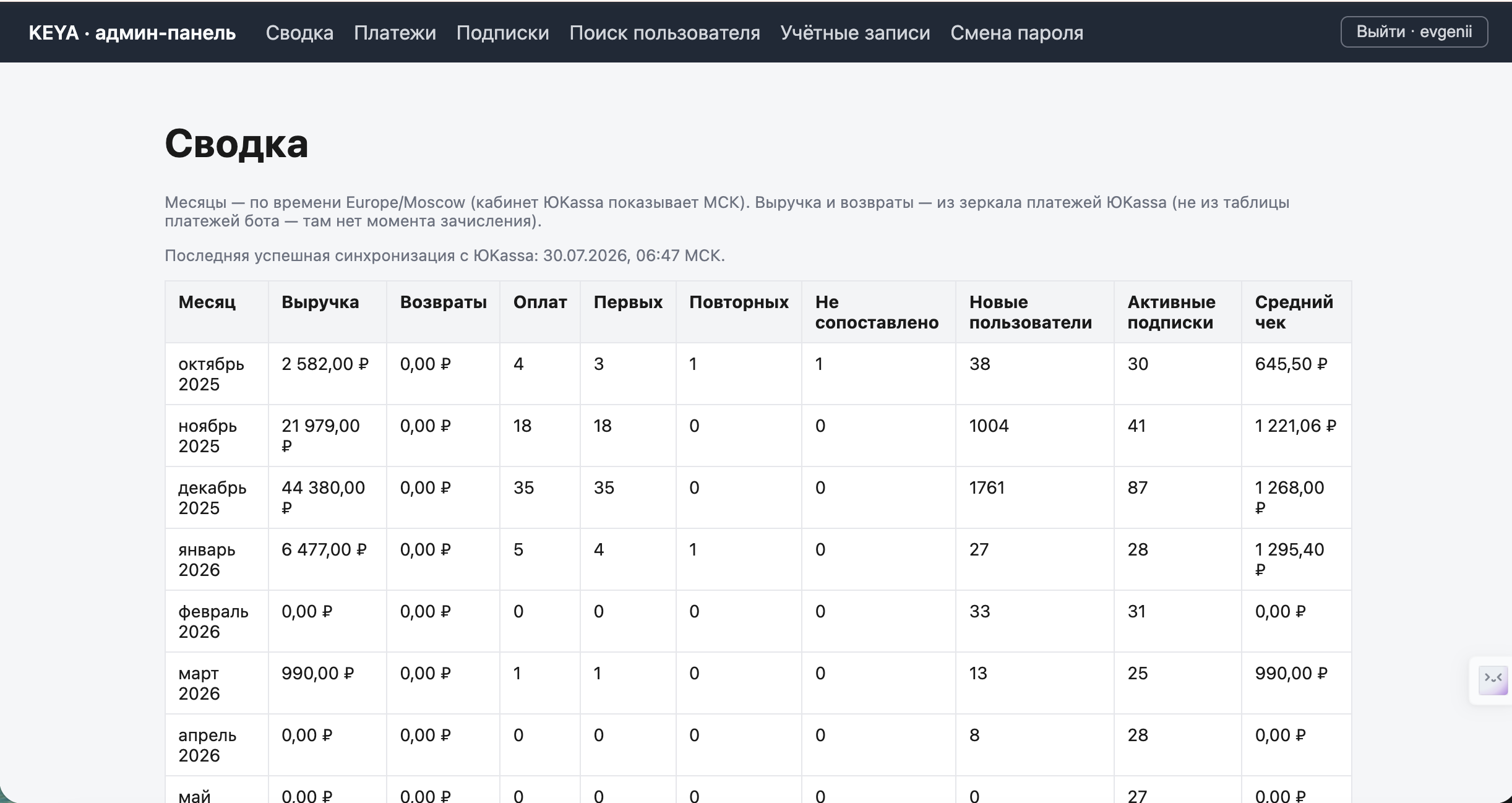Screen dimensions: 1512x803
Task: Switch to the Подписки page
Action: point(502,32)
